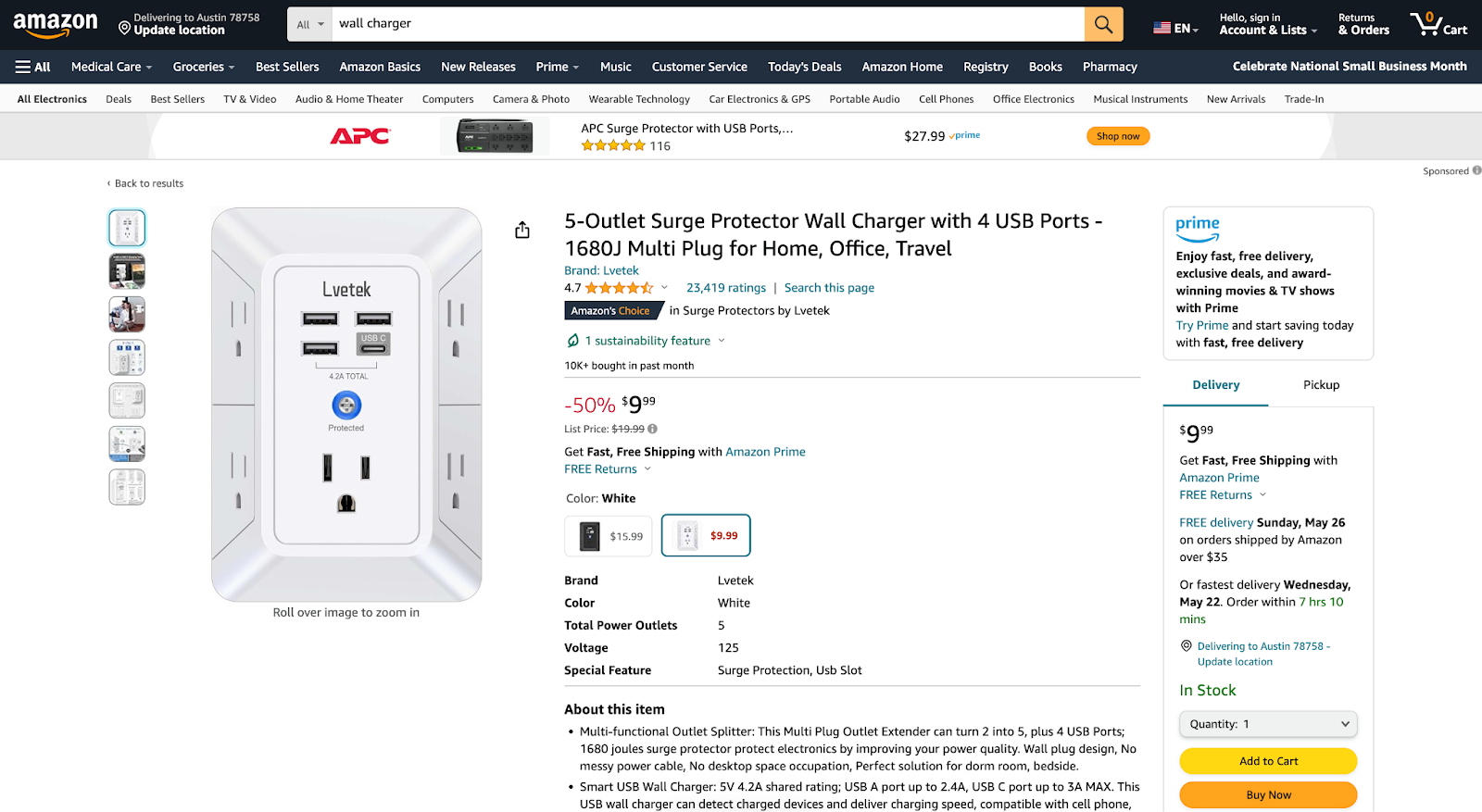The width and height of the screenshot is (1482, 812).
Task: Expand the FREE Returns details chevron
Action: click(x=648, y=468)
